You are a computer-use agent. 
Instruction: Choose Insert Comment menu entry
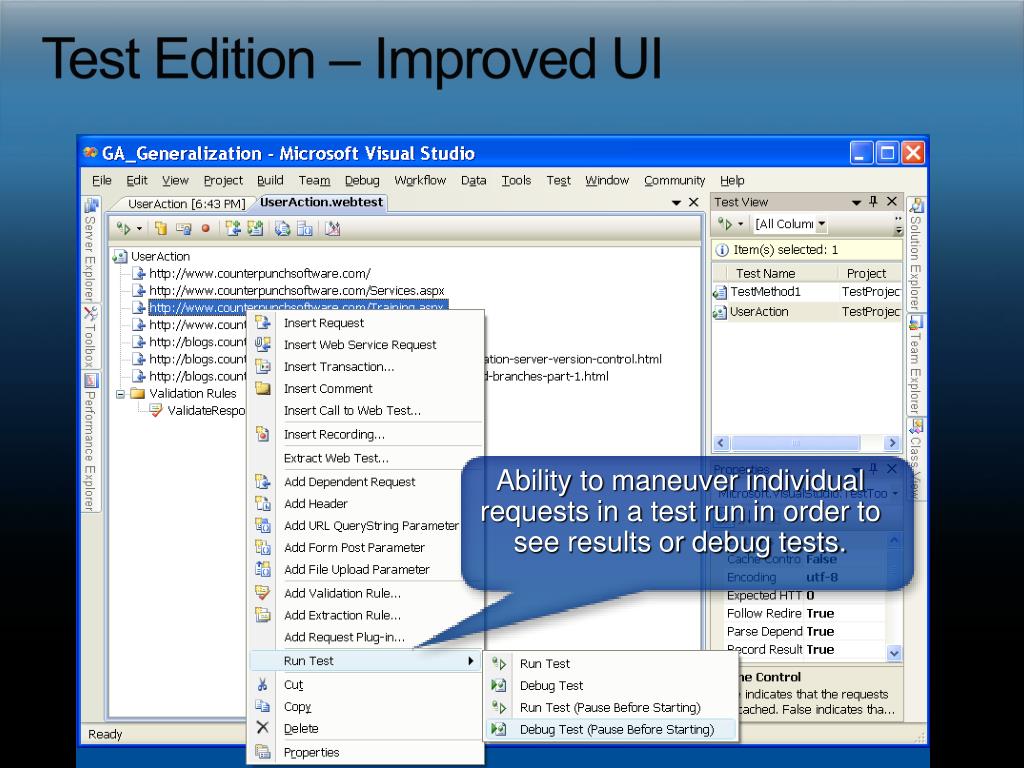coord(367,389)
